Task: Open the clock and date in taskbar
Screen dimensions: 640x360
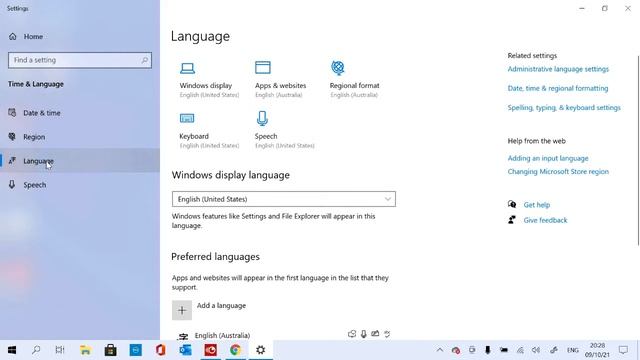Action: click(x=597, y=350)
